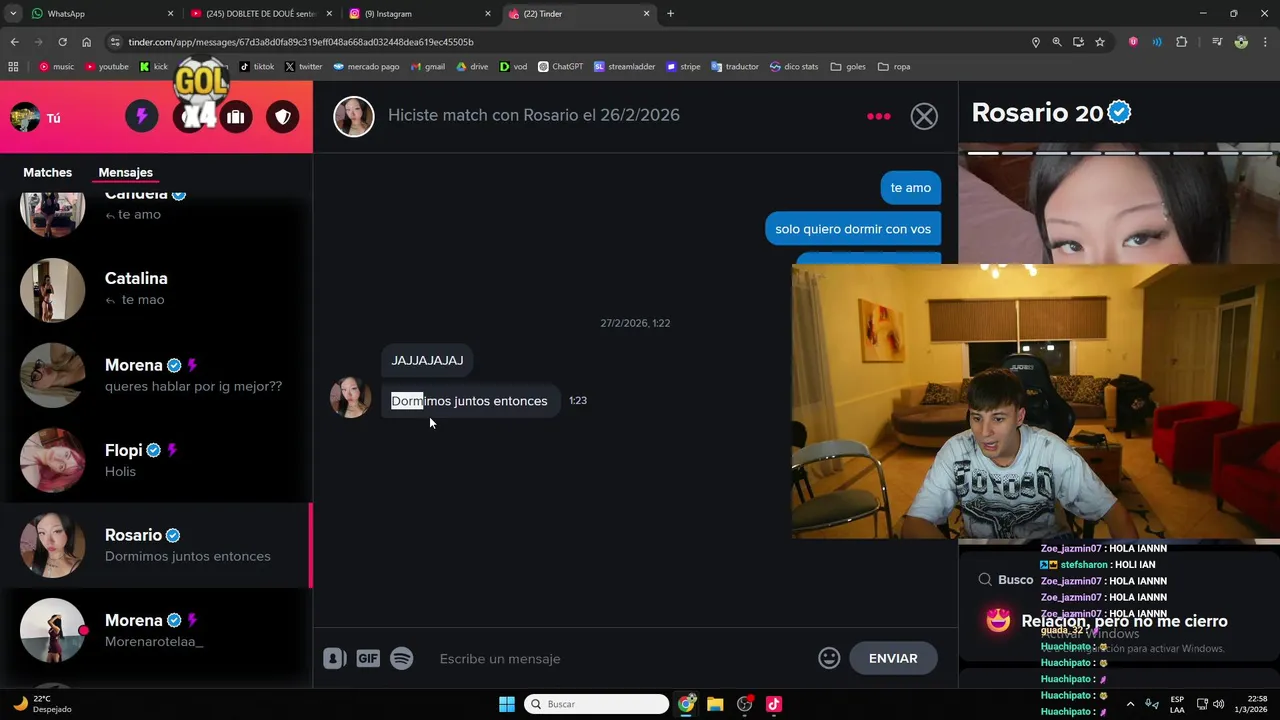Screen dimensions: 1280x720
Task: Expand the 'goles' bookmark folder
Action: click(848, 67)
